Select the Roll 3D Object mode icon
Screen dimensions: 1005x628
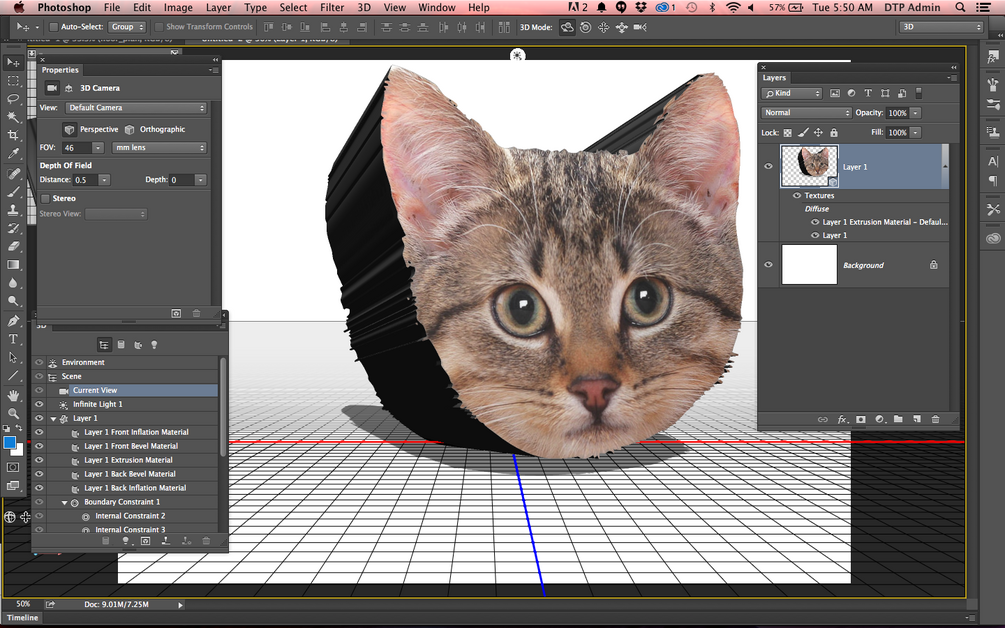coord(584,27)
